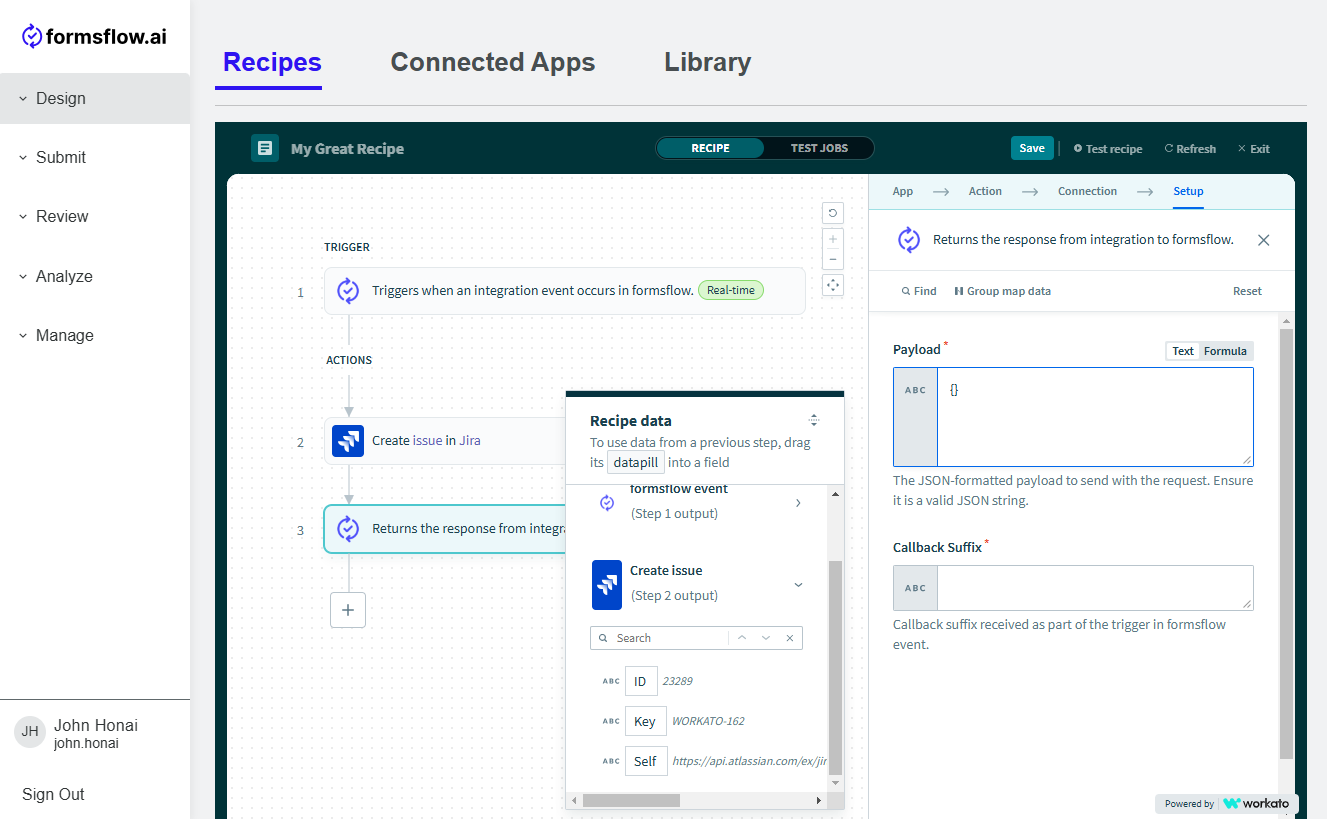The width and height of the screenshot is (1327, 819).
Task: Switch Payload field to Text mode
Action: tap(1183, 351)
